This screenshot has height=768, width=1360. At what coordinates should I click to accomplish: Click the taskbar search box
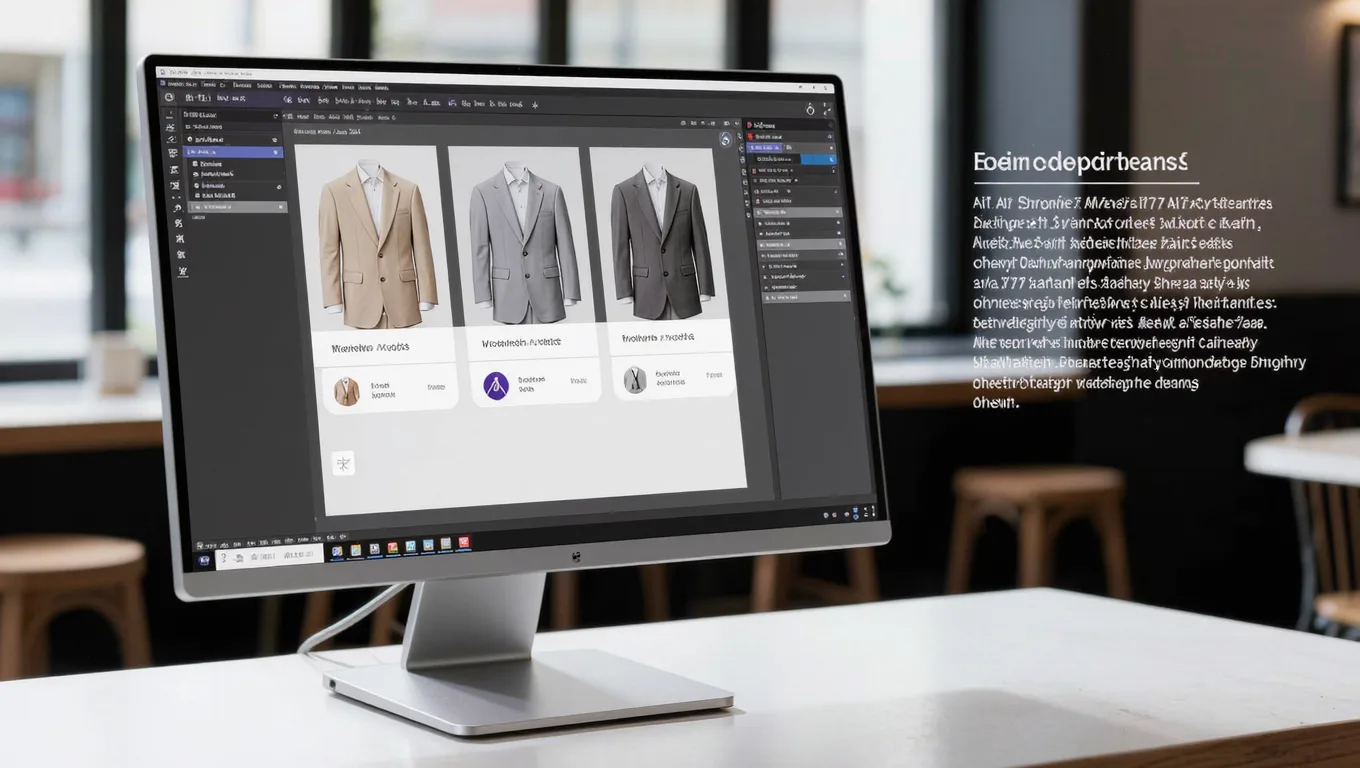(270, 556)
